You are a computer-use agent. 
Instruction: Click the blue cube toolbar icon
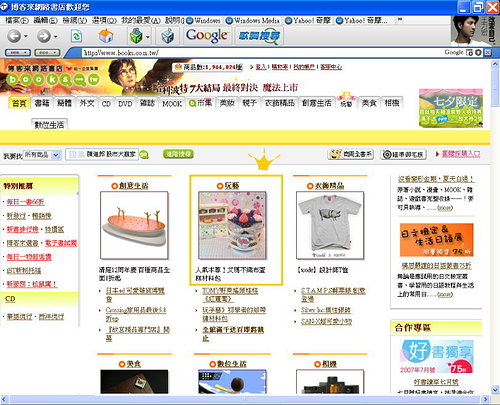pyautogui.click(x=168, y=36)
